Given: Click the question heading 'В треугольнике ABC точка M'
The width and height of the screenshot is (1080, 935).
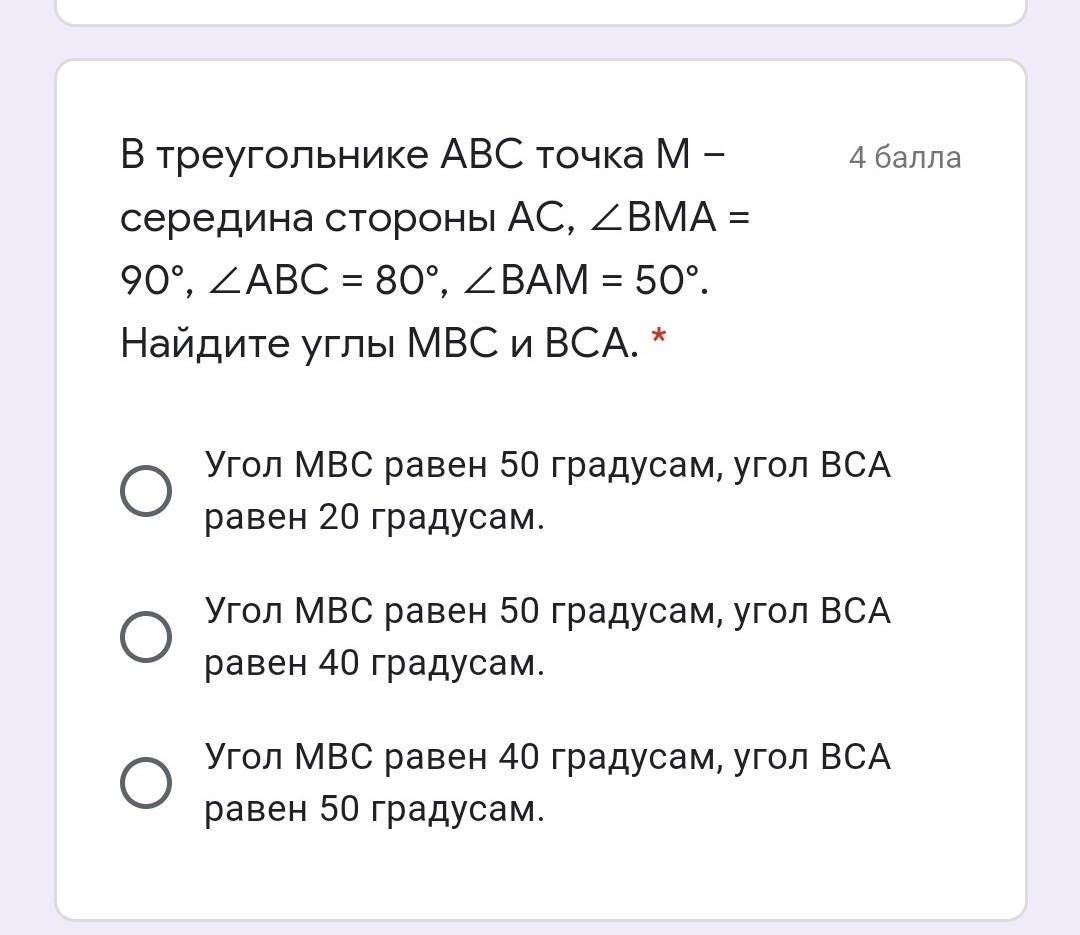Looking at the screenshot, I should pos(422,155).
